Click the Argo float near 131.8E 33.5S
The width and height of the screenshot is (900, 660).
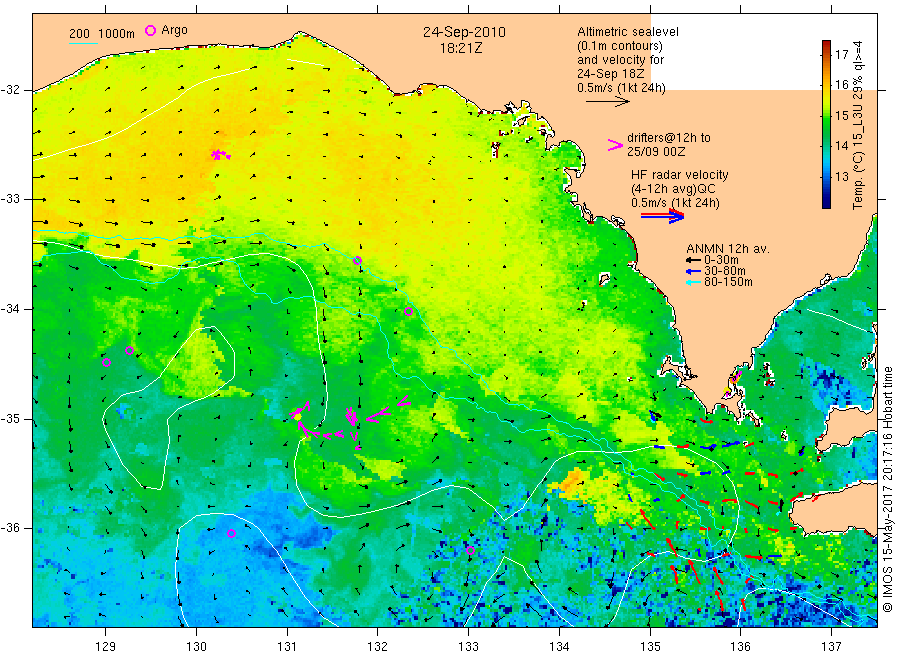(x=358, y=261)
